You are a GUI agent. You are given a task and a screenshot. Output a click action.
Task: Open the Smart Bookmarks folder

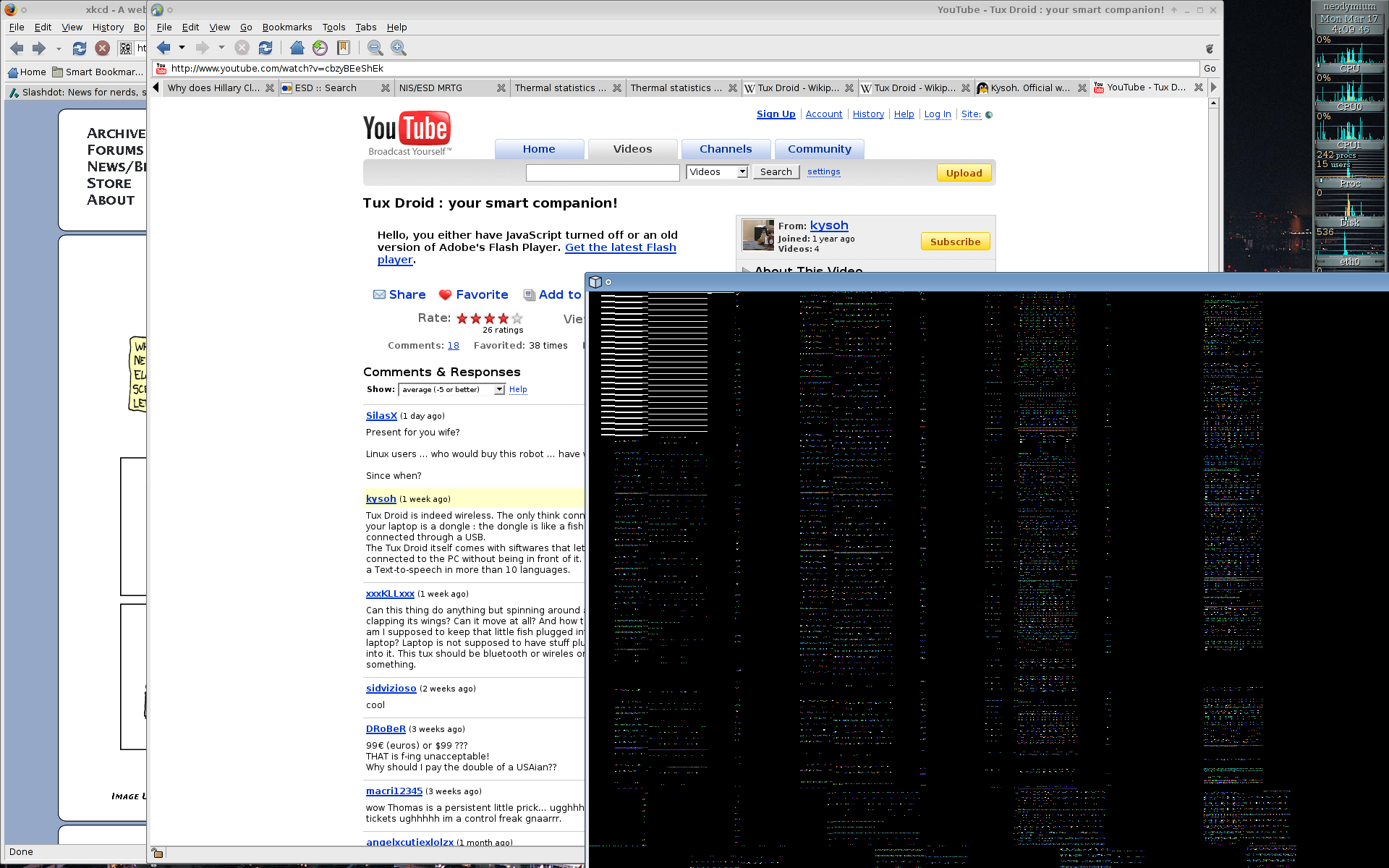click(98, 72)
